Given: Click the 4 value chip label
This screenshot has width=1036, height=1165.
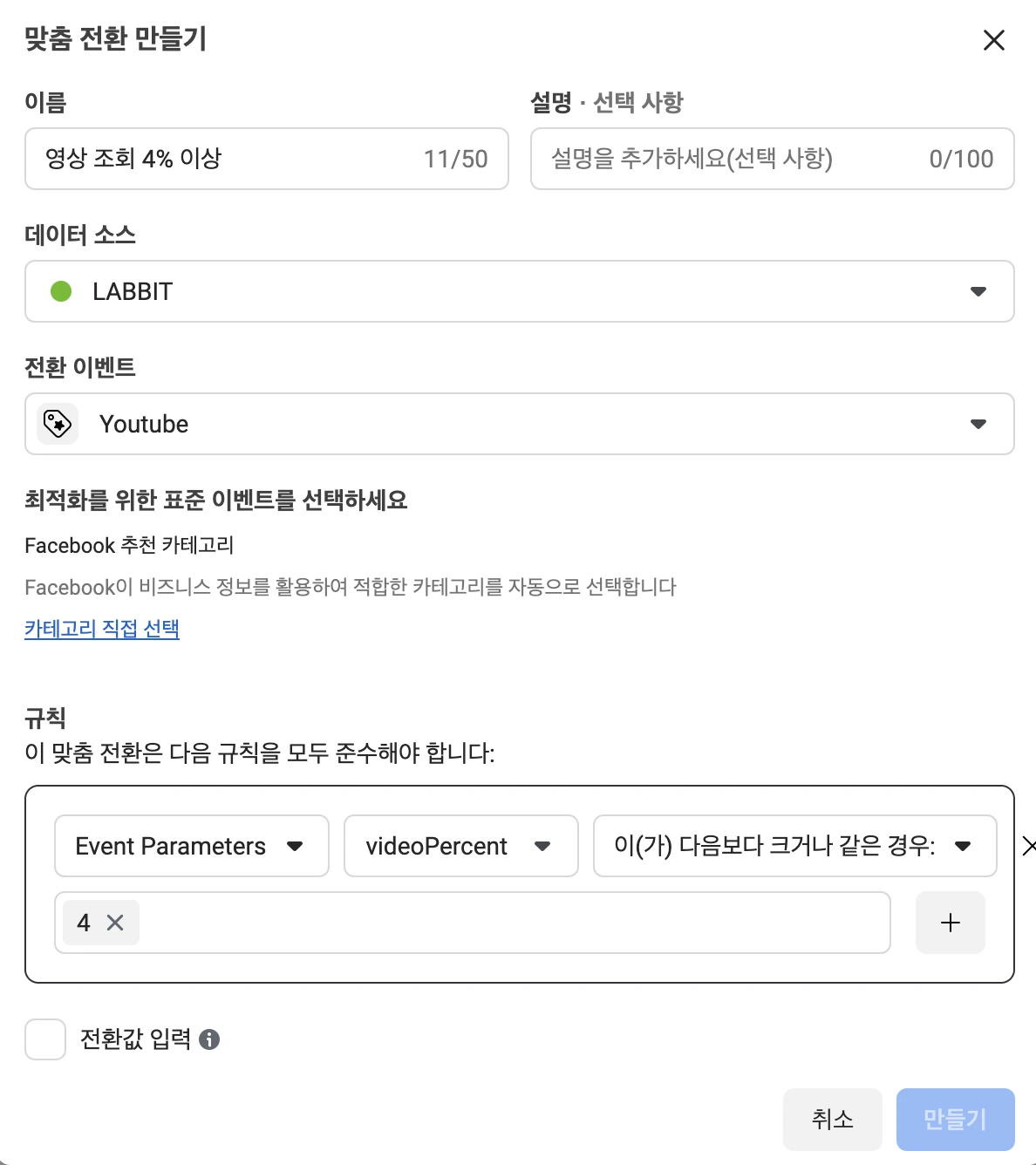Looking at the screenshot, I should click(84, 923).
